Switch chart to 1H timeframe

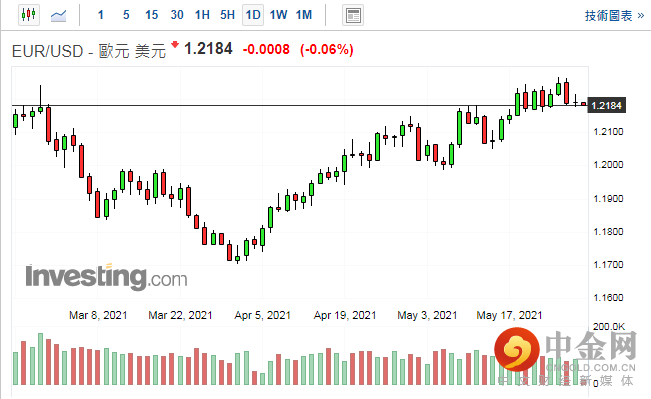click(202, 15)
